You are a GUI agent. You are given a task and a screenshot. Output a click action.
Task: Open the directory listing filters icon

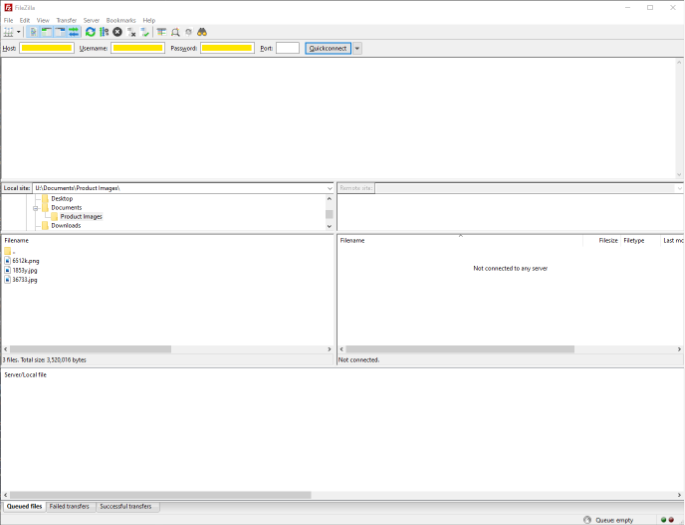pyautogui.click(x=161, y=32)
